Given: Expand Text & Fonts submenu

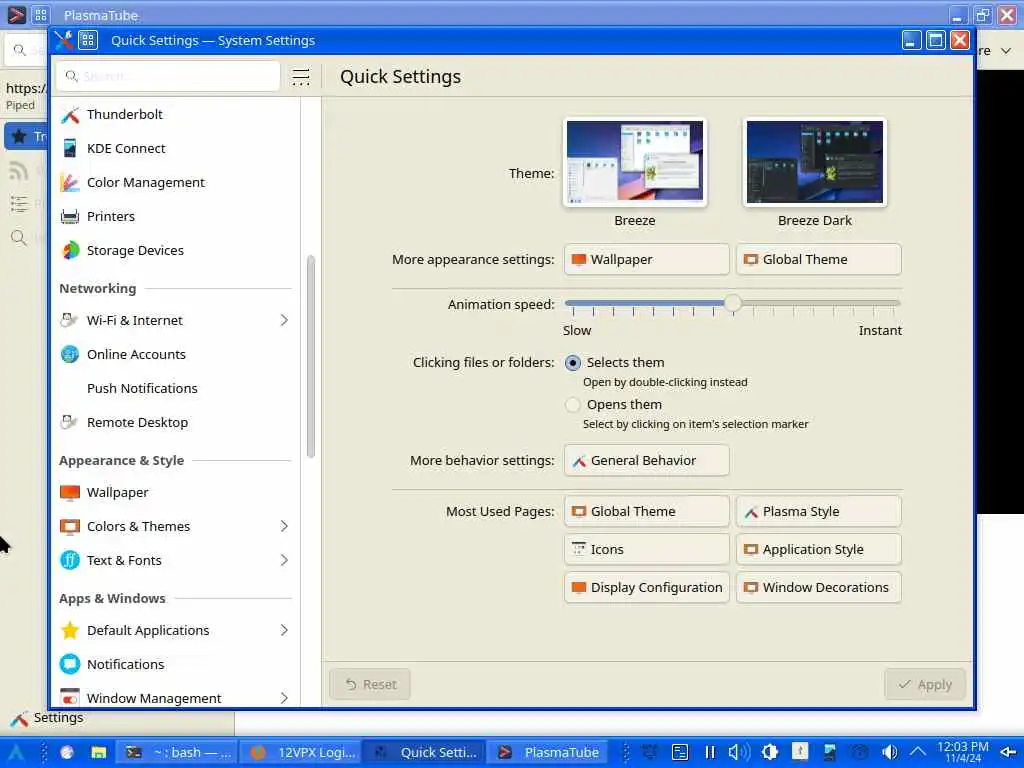Looking at the screenshot, I should coord(284,560).
